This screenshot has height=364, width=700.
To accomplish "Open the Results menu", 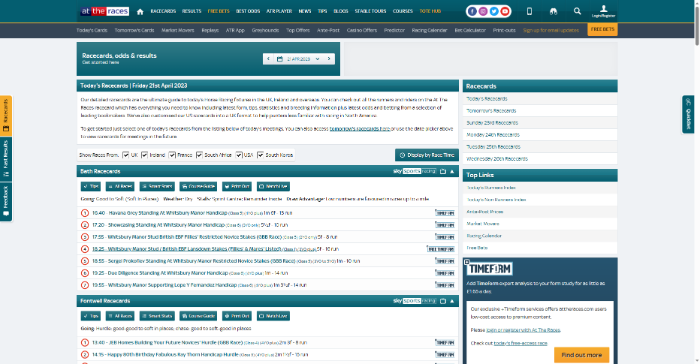I will click(192, 11).
